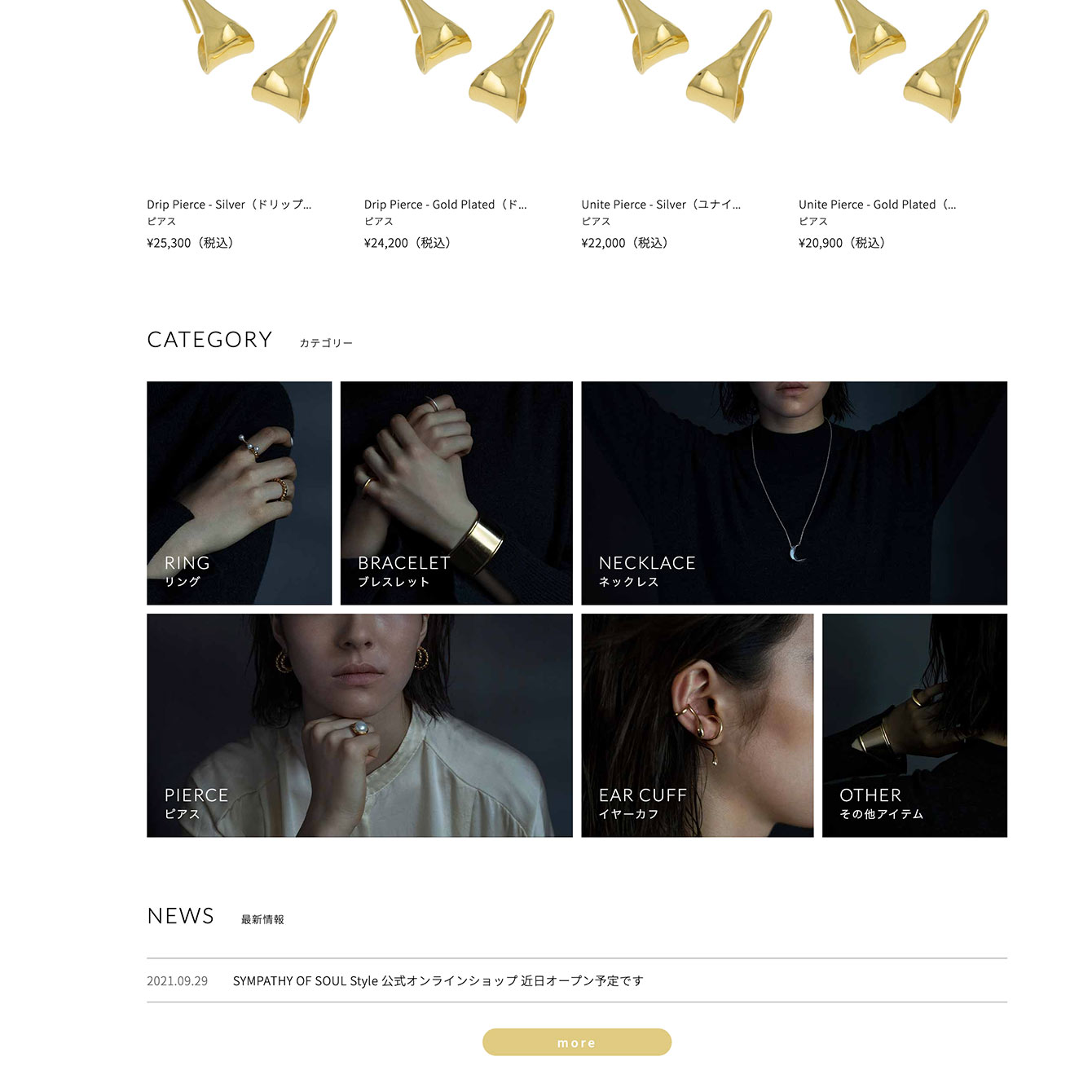The width and height of the screenshot is (1092, 1092).
Task: Open the RING category tile
Action: click(239, 493)
